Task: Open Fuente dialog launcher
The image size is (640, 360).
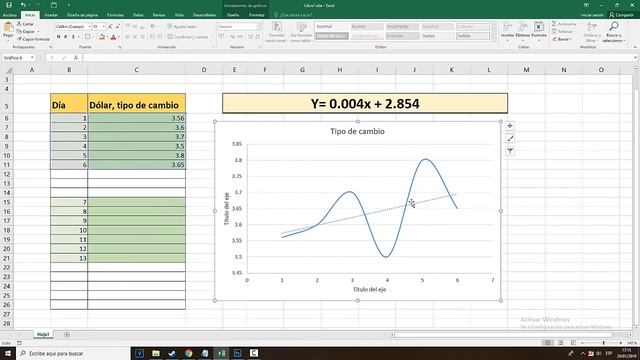Action: [120, 47]
